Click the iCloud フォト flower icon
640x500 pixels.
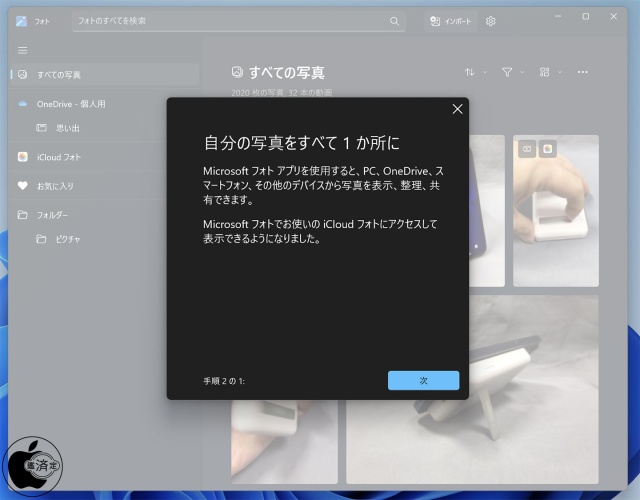23,157
